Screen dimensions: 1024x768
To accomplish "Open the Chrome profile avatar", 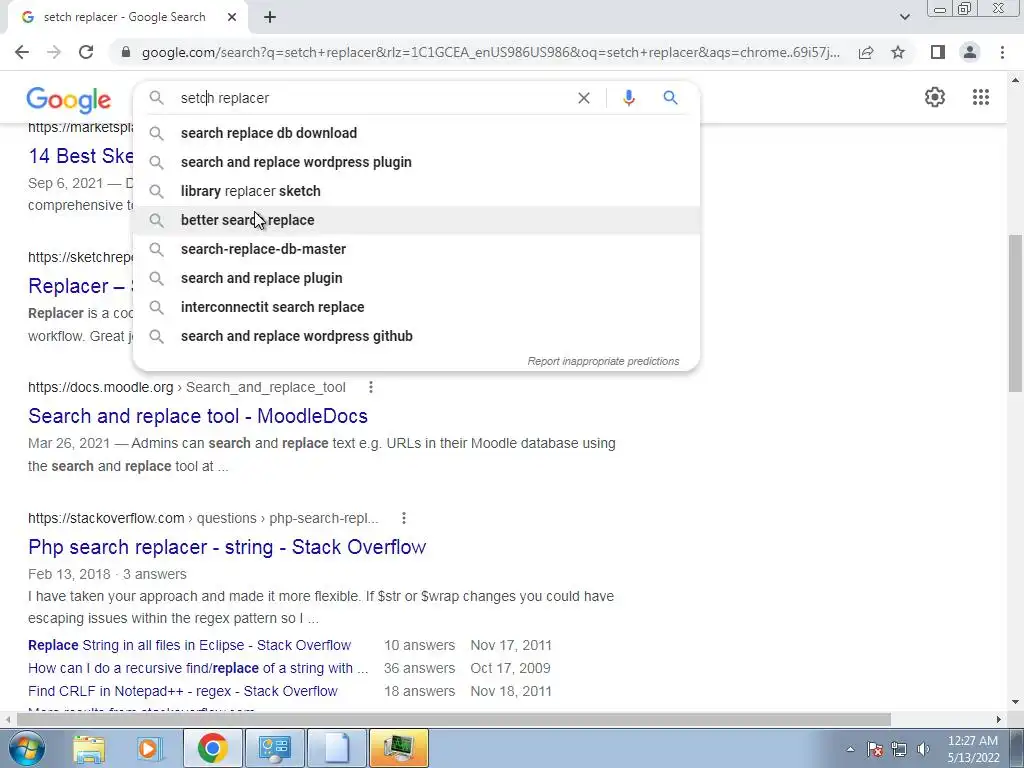I will 970,52.
